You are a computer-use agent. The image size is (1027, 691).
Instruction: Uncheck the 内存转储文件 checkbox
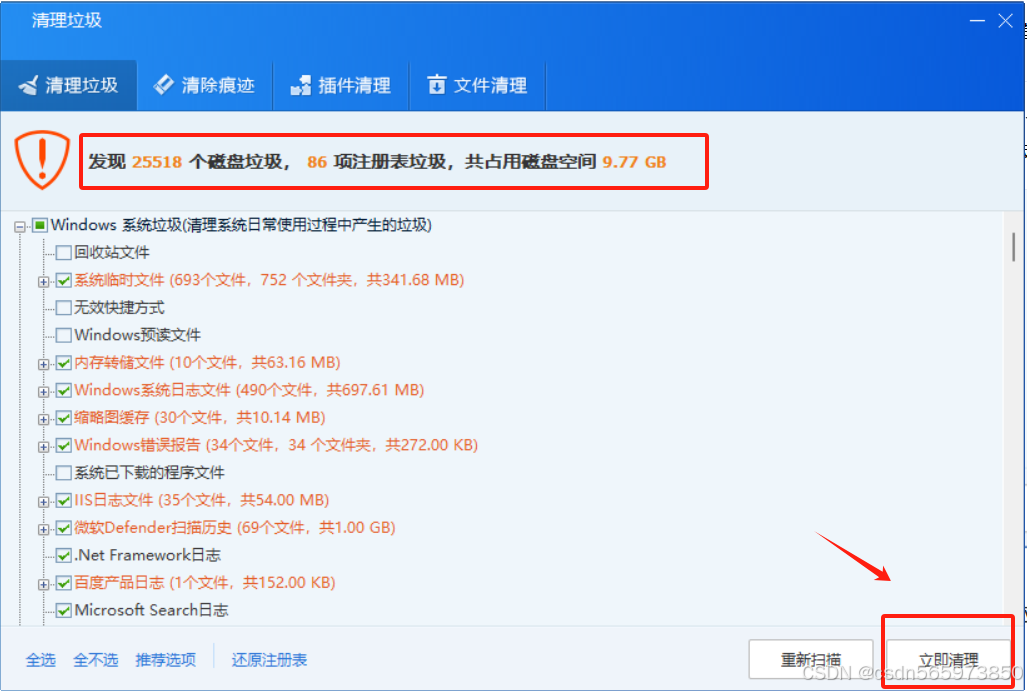pos(64,363)
